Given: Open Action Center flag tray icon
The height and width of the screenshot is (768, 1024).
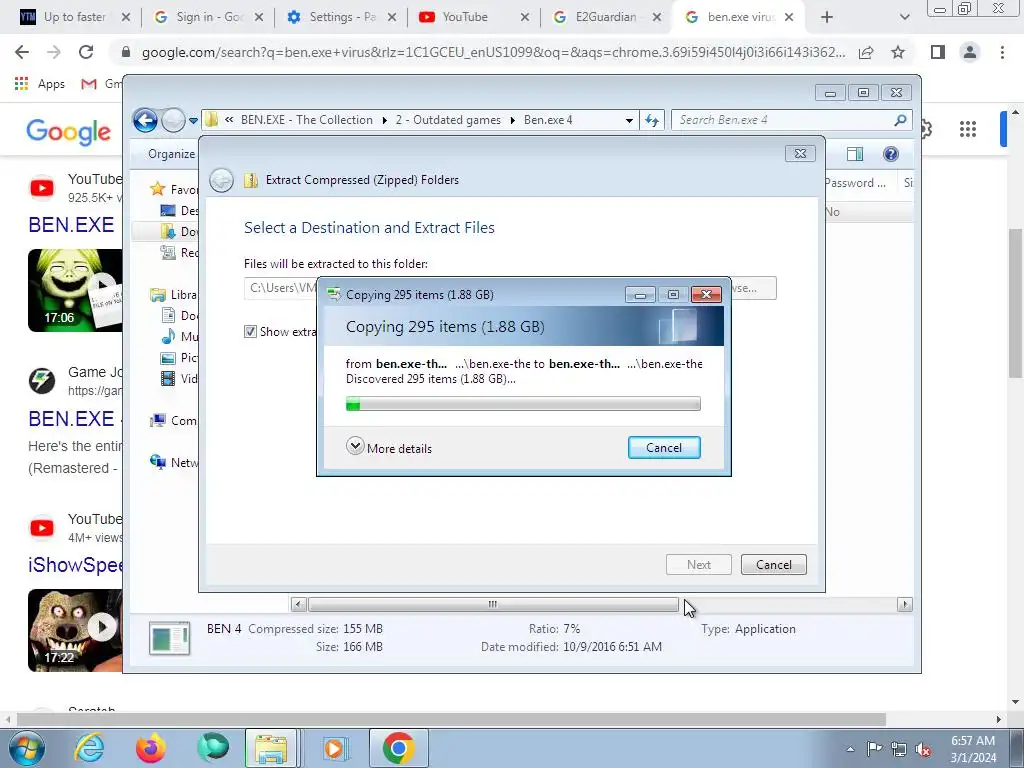Looking at the screenshot, I should pos(874,749).
